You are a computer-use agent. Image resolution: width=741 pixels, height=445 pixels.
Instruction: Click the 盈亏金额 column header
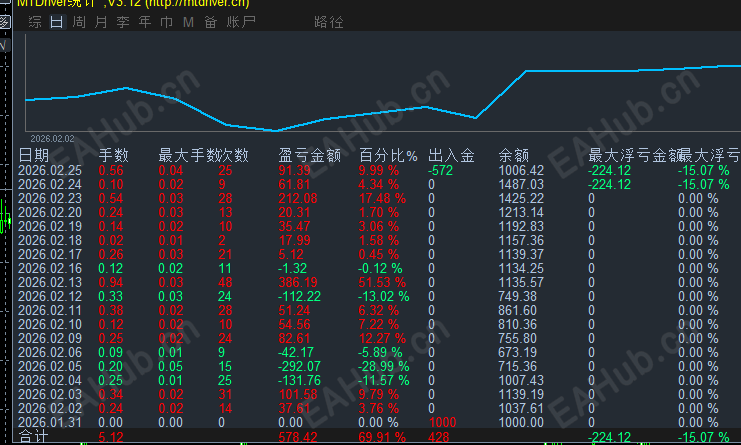[310, 155]
